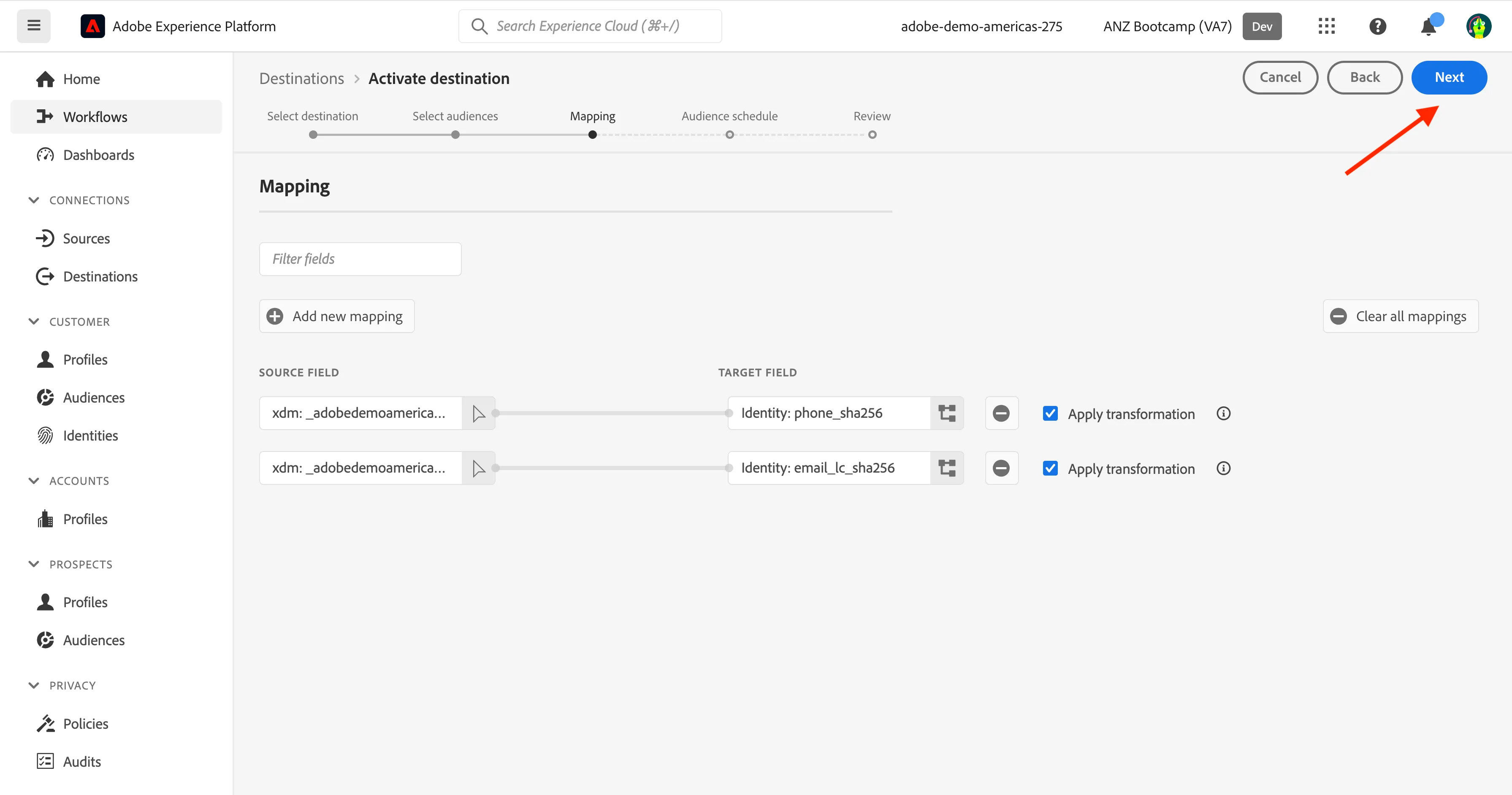Uncheck Apply transformation for phone_sha256
Viewport: 1512px width, 795px height.
pyautogui.click(x=1050, y=414)
